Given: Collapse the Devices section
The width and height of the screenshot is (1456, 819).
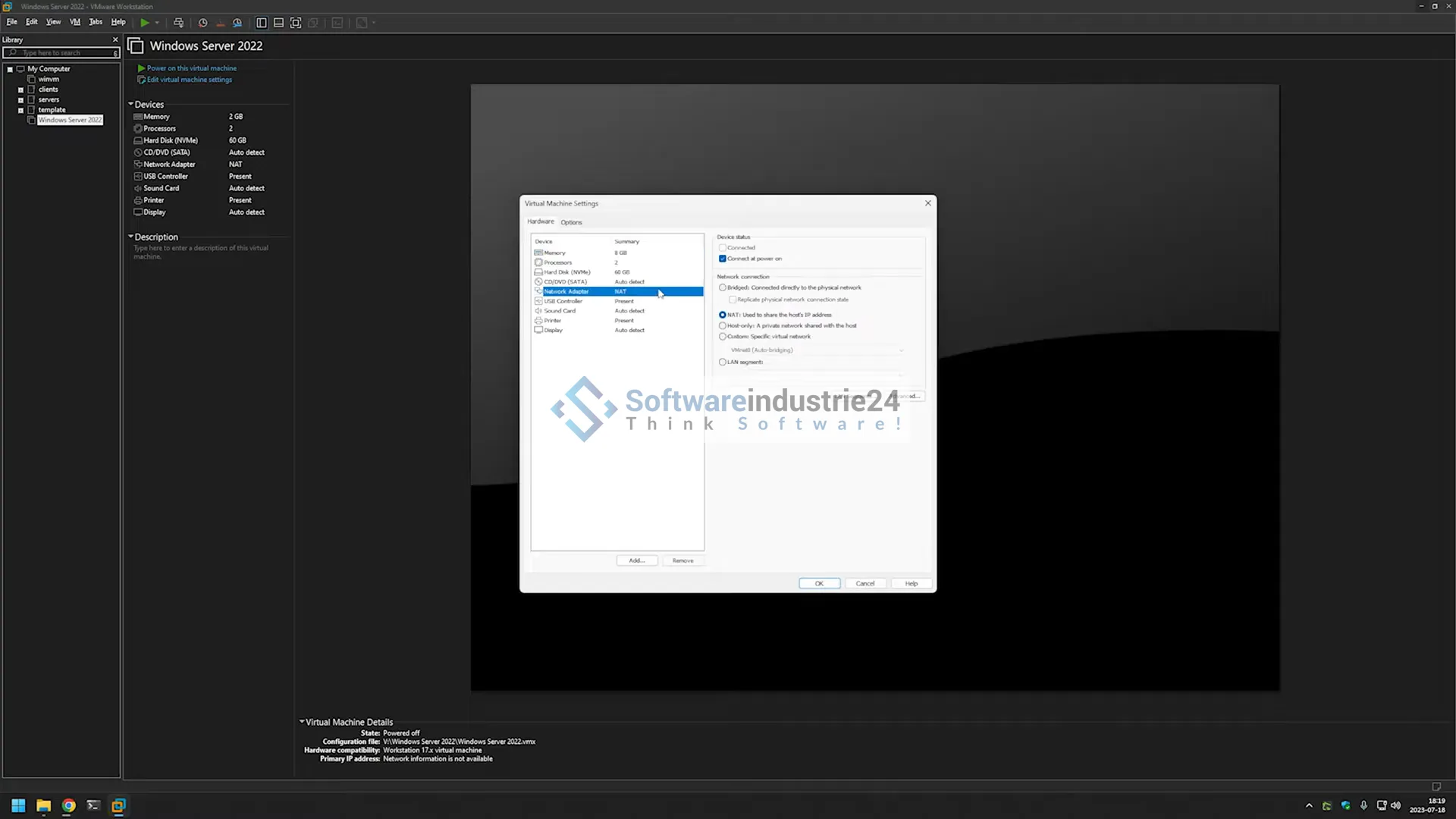Looking at the screenshot, I should click(x=130, y=105).
